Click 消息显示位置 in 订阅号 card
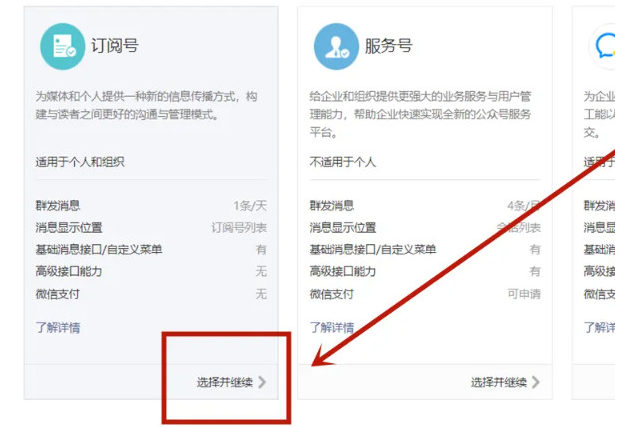626x427 pixels. tap(69, 228)
